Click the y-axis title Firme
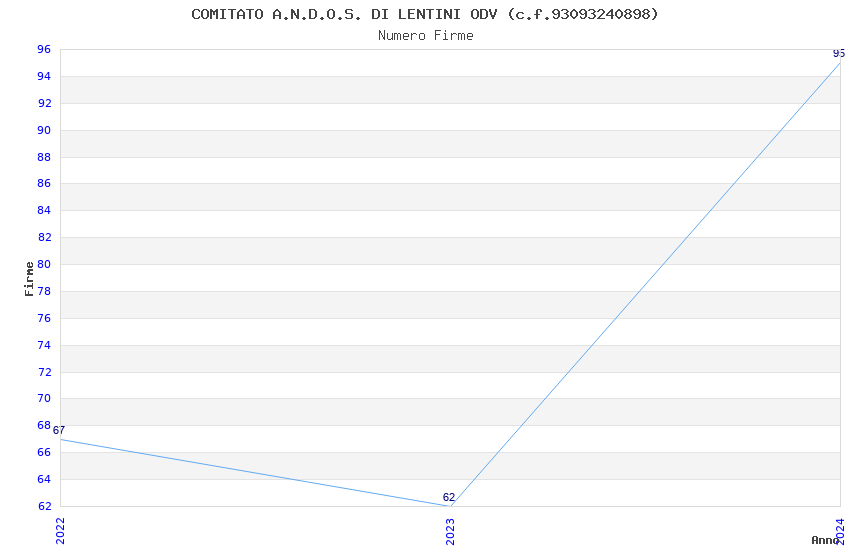This screenshot has width=850, height=550. click(29, 279)
